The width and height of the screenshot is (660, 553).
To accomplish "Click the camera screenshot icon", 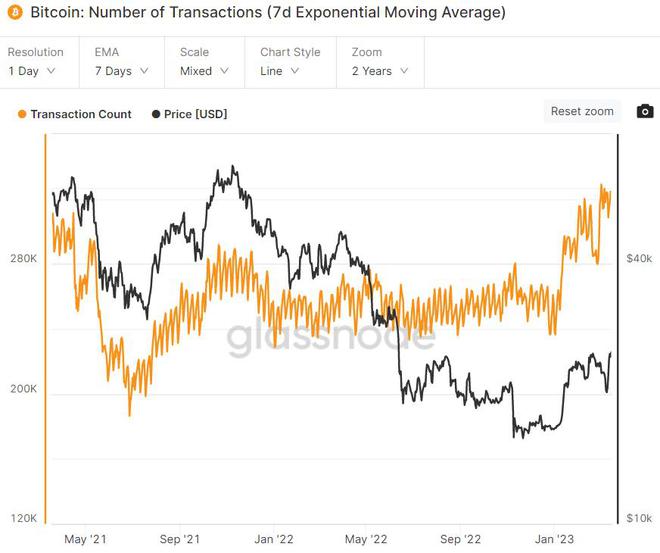I will [x=645, y=111].
